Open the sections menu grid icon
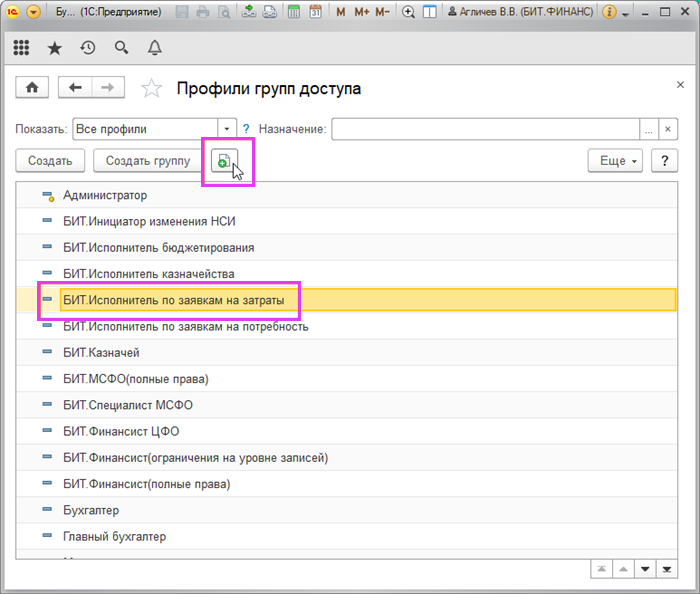The image size is (700, 594). click(x=22, y=47)
